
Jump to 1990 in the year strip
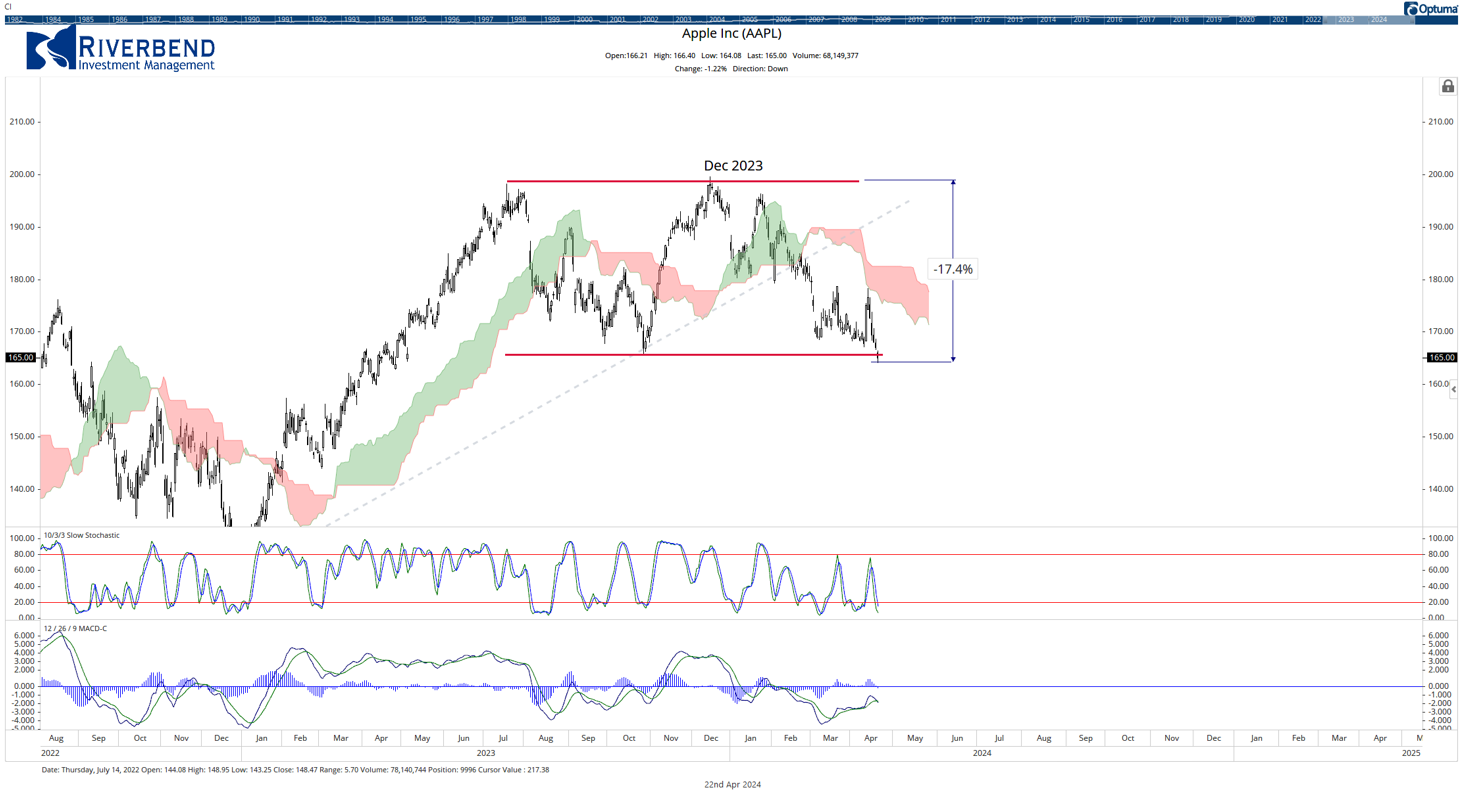click(251, 19)
